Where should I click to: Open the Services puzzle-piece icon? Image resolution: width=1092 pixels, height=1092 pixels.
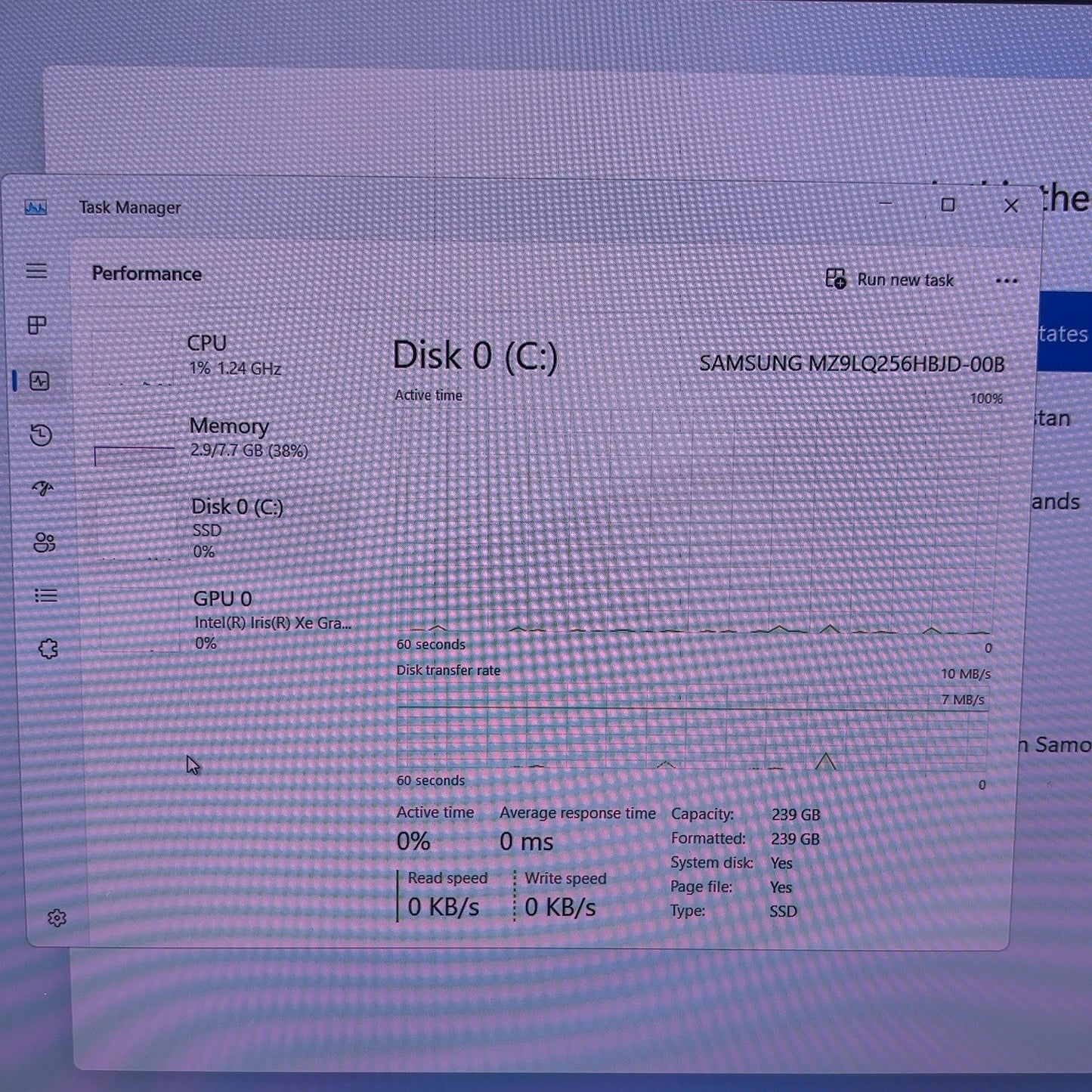[x=48, y=648]
